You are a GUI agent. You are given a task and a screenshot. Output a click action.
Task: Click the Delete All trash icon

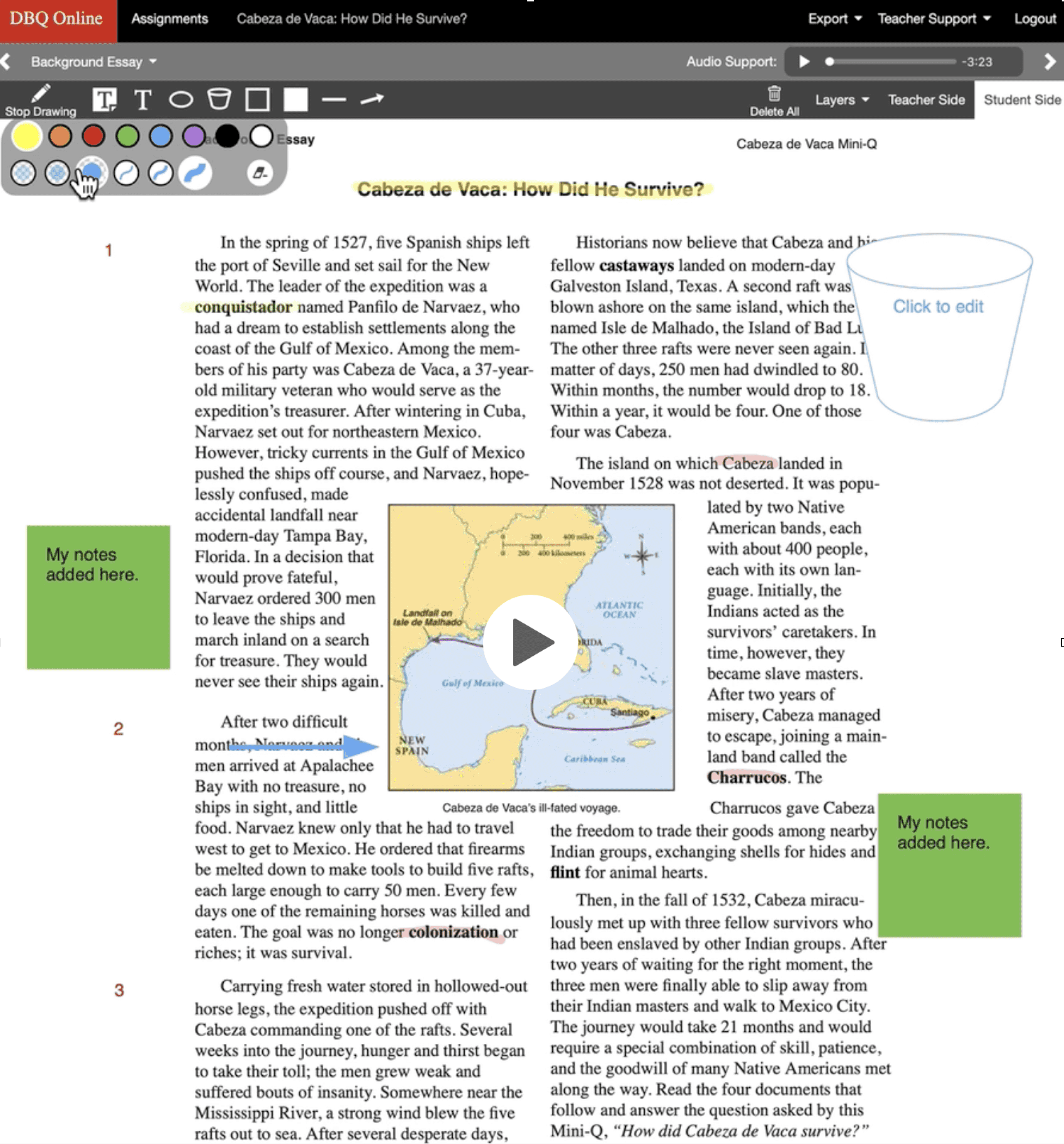point(774,100)
